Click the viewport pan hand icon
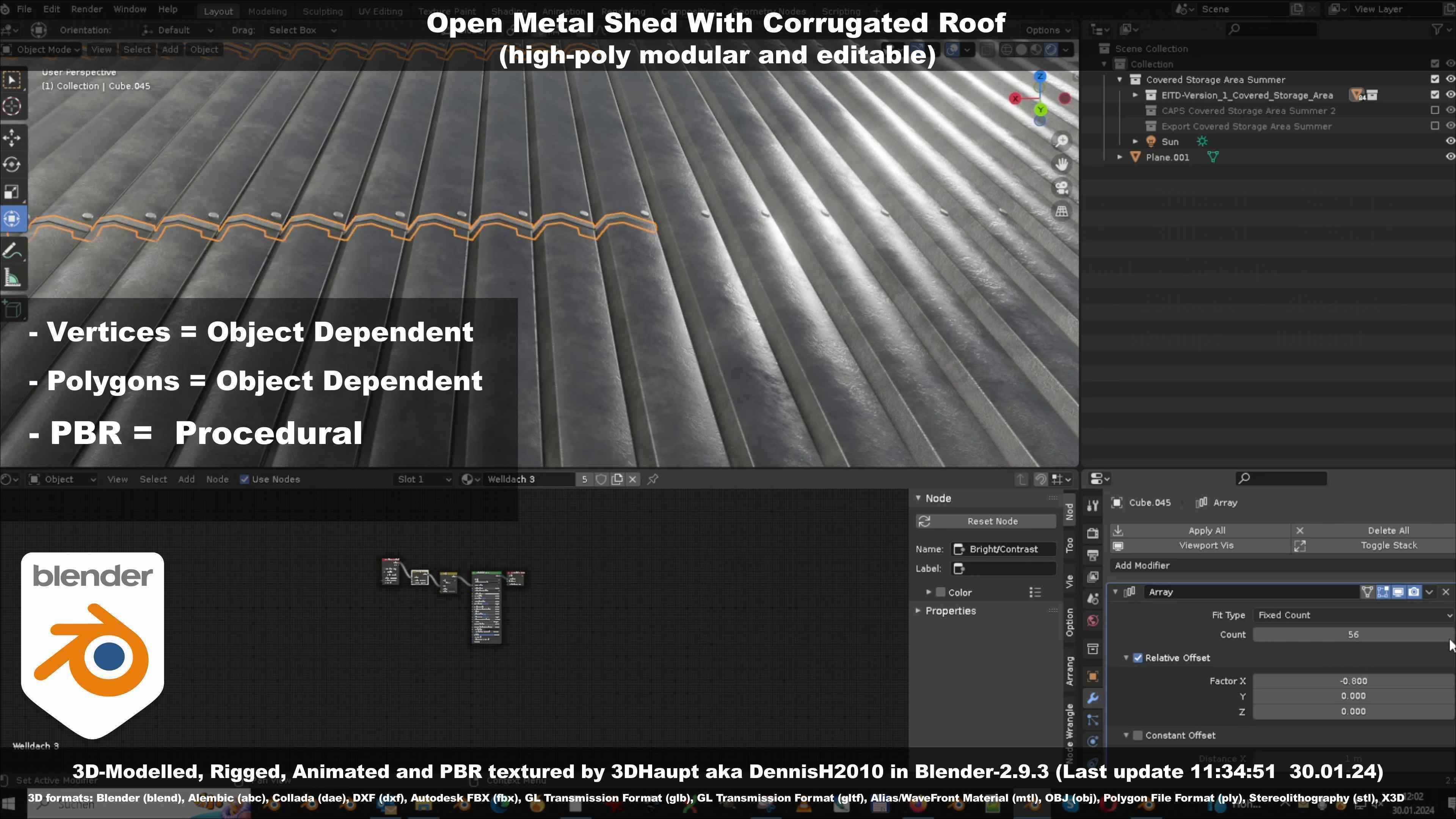 tap(1062, 164)
